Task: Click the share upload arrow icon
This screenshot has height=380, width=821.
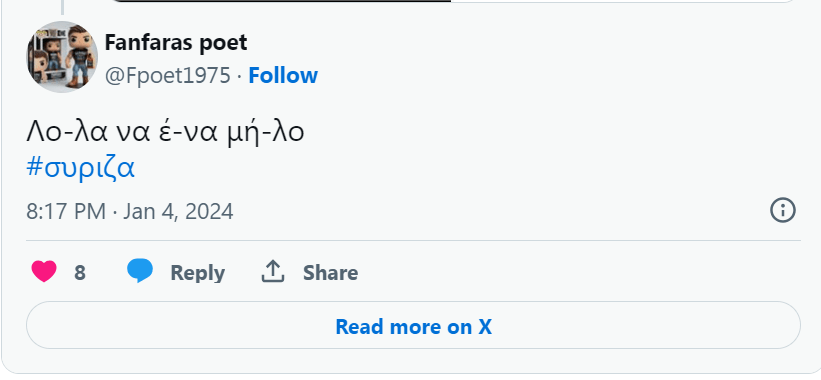Action: click(273, 272)
